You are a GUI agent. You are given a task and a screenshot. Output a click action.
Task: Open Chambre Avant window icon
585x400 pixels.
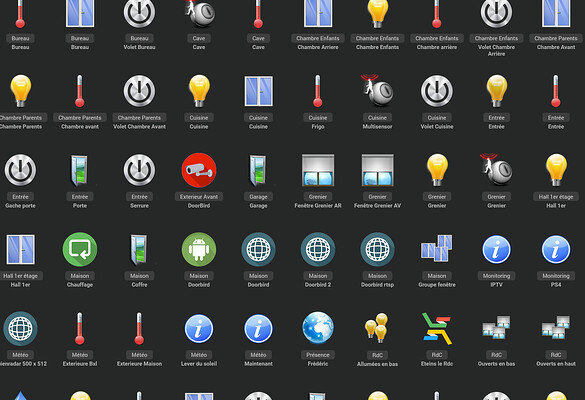tap(556, 14)
